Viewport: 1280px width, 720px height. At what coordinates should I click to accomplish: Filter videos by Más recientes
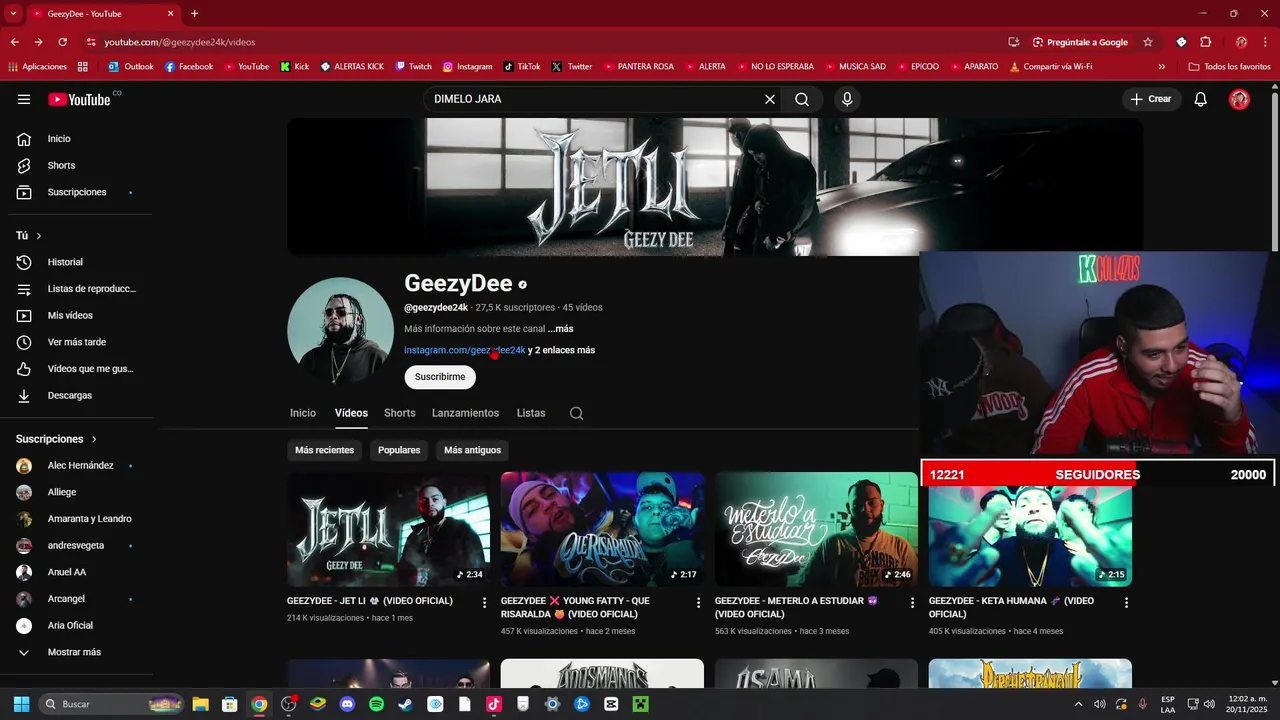click(x=324, y=450)
